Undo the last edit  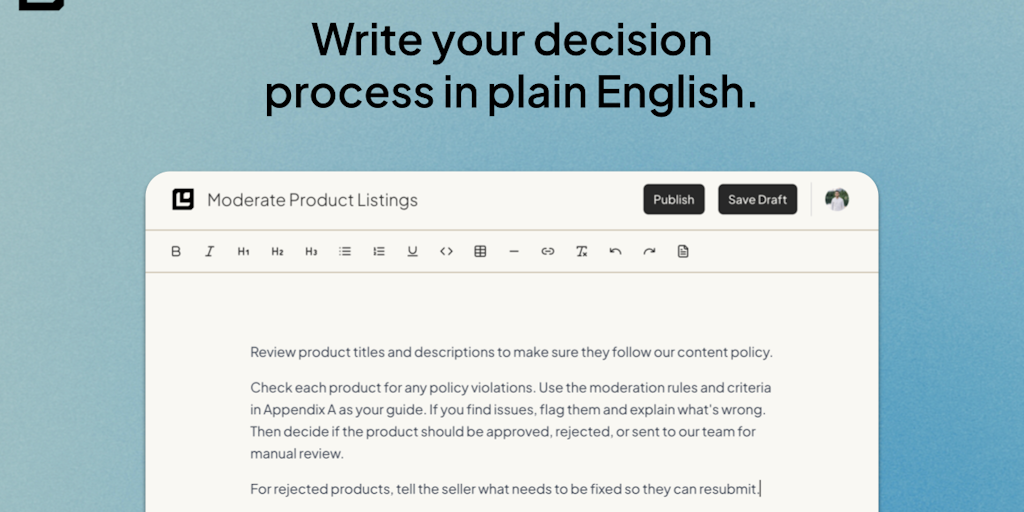[615, 251]
